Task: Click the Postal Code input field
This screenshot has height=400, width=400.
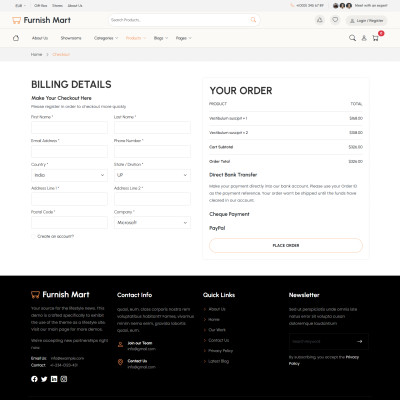Action: (69, 223)
